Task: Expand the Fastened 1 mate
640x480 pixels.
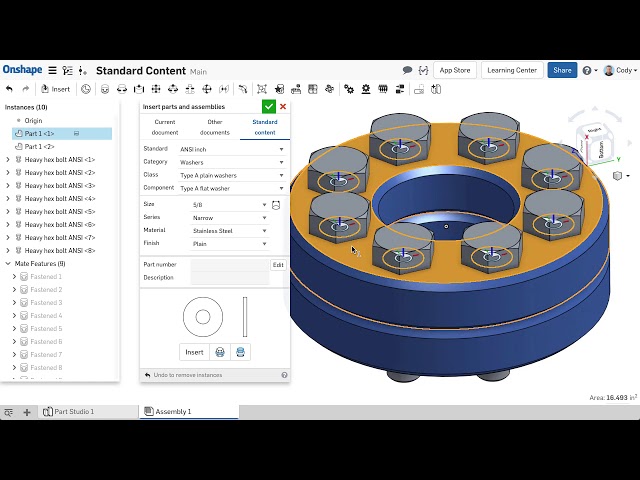Action: click(14, 277)
